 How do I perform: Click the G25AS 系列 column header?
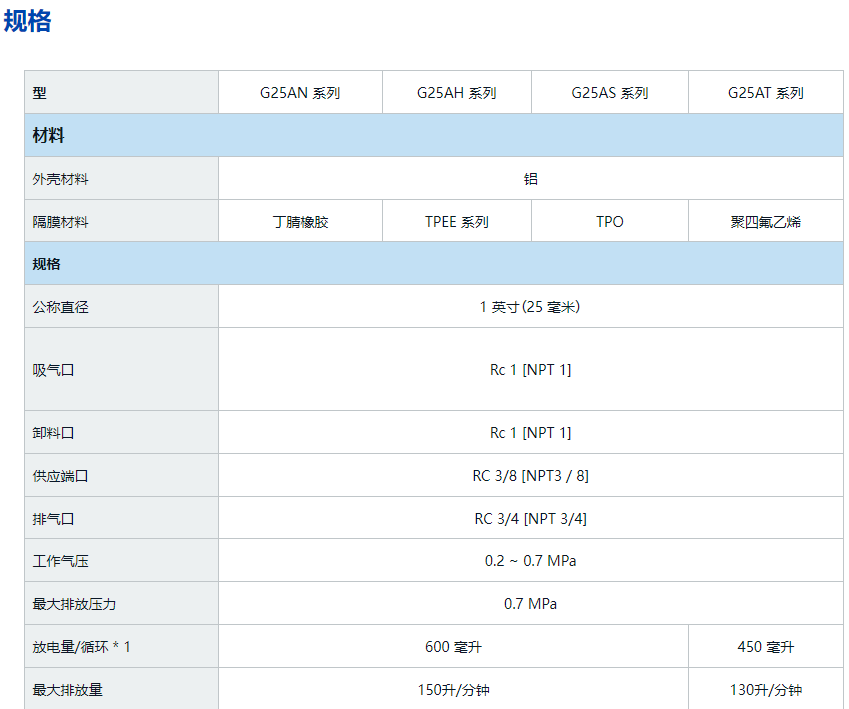(x=609, y=93)
